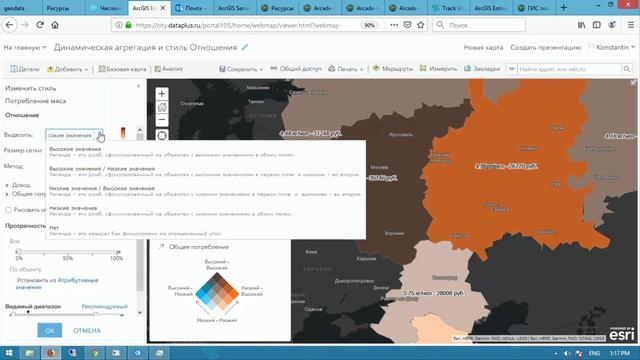This screenshot has height=360, width=640.
Task: Open Firefox from the taskbar
Action: 51,353
